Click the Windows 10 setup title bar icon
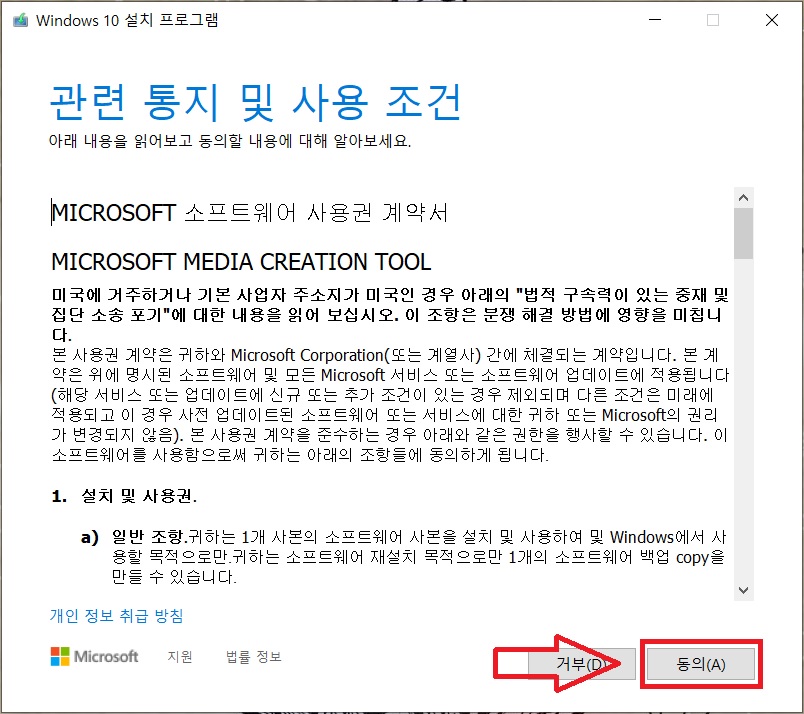The image size is (804, 714). (21, 21)
